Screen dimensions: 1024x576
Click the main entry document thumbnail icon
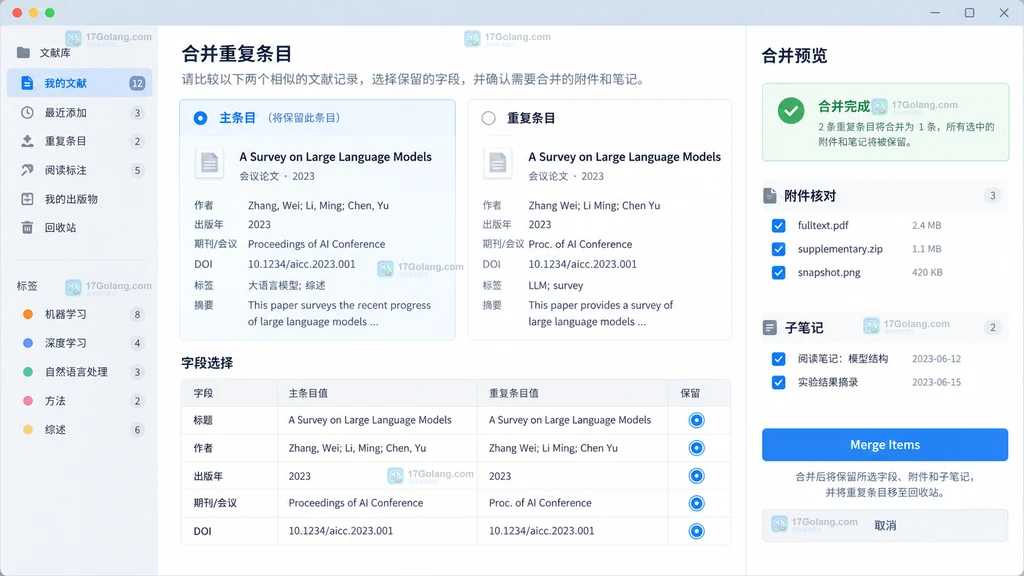(210, 163)
